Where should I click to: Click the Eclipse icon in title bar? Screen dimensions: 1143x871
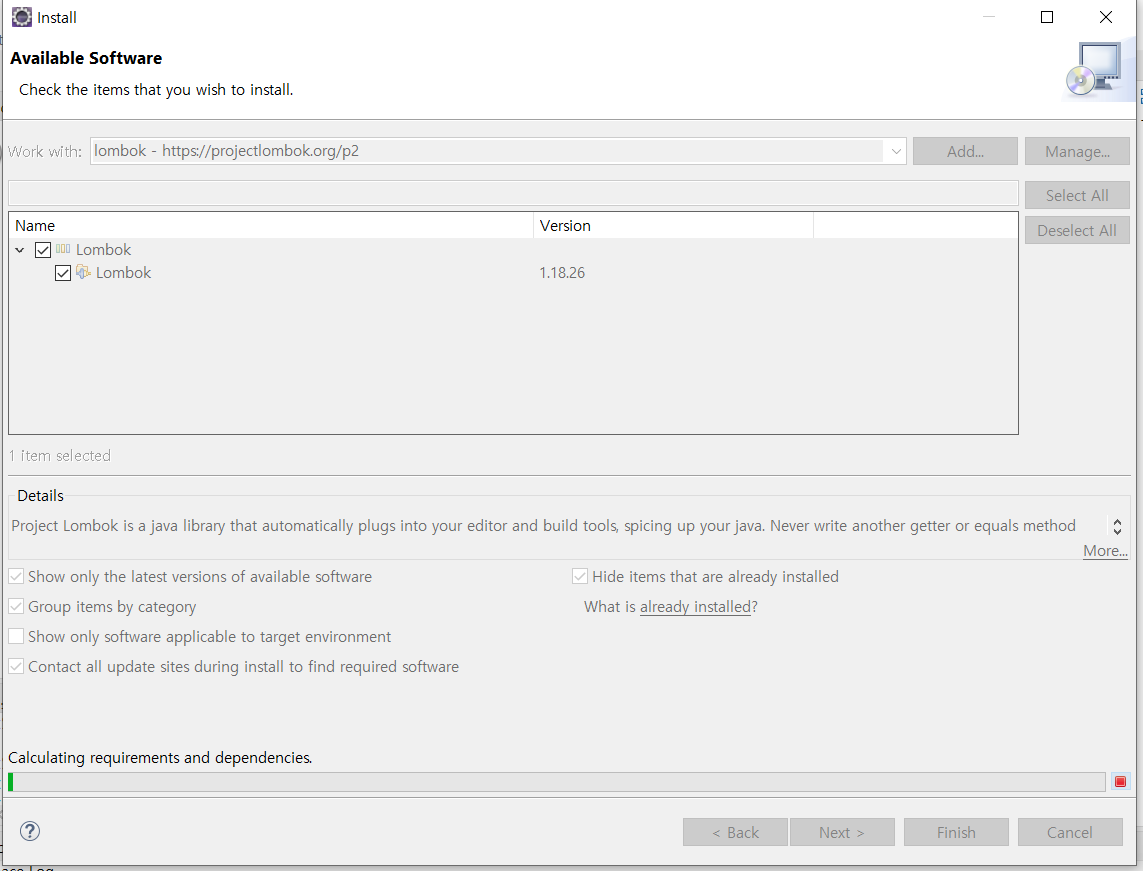[22, 17]
